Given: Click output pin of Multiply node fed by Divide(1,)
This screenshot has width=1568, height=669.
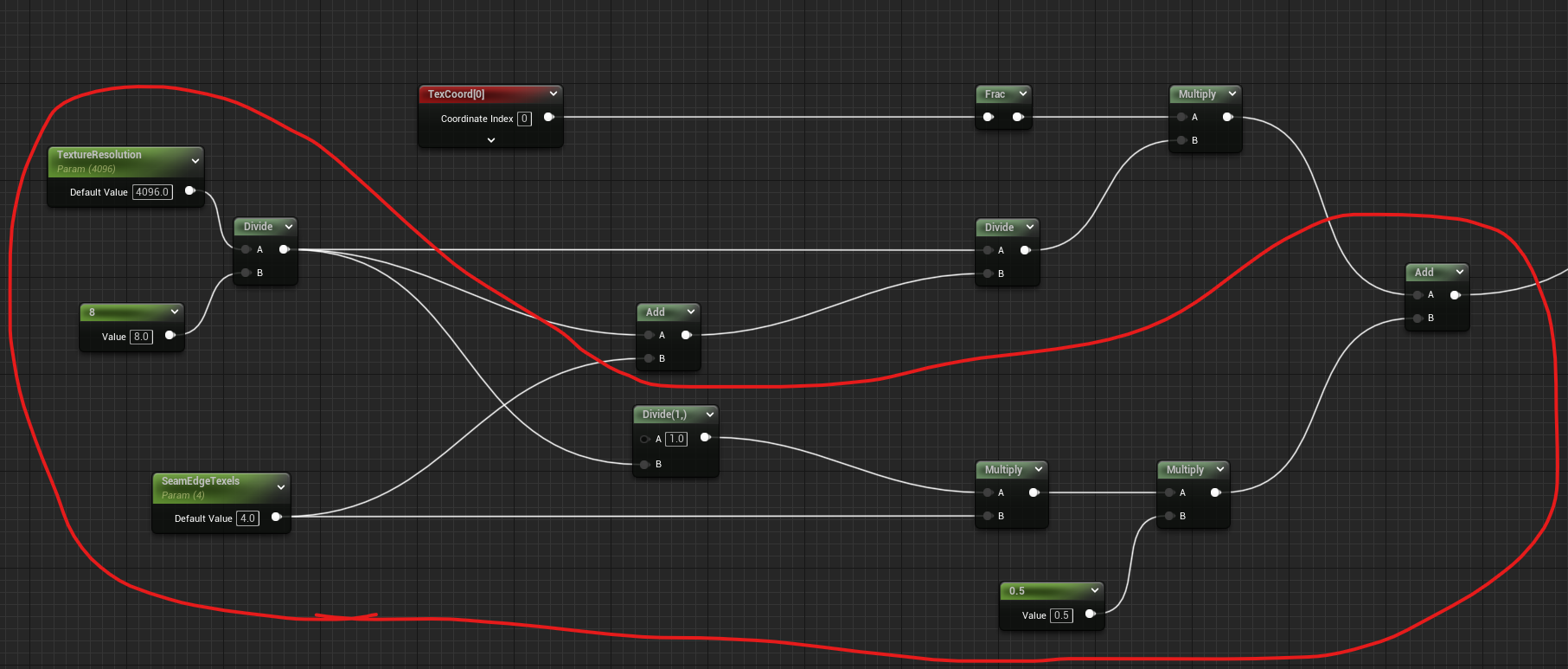Looking at the screenshot, I should click(x=1034, y=492).
